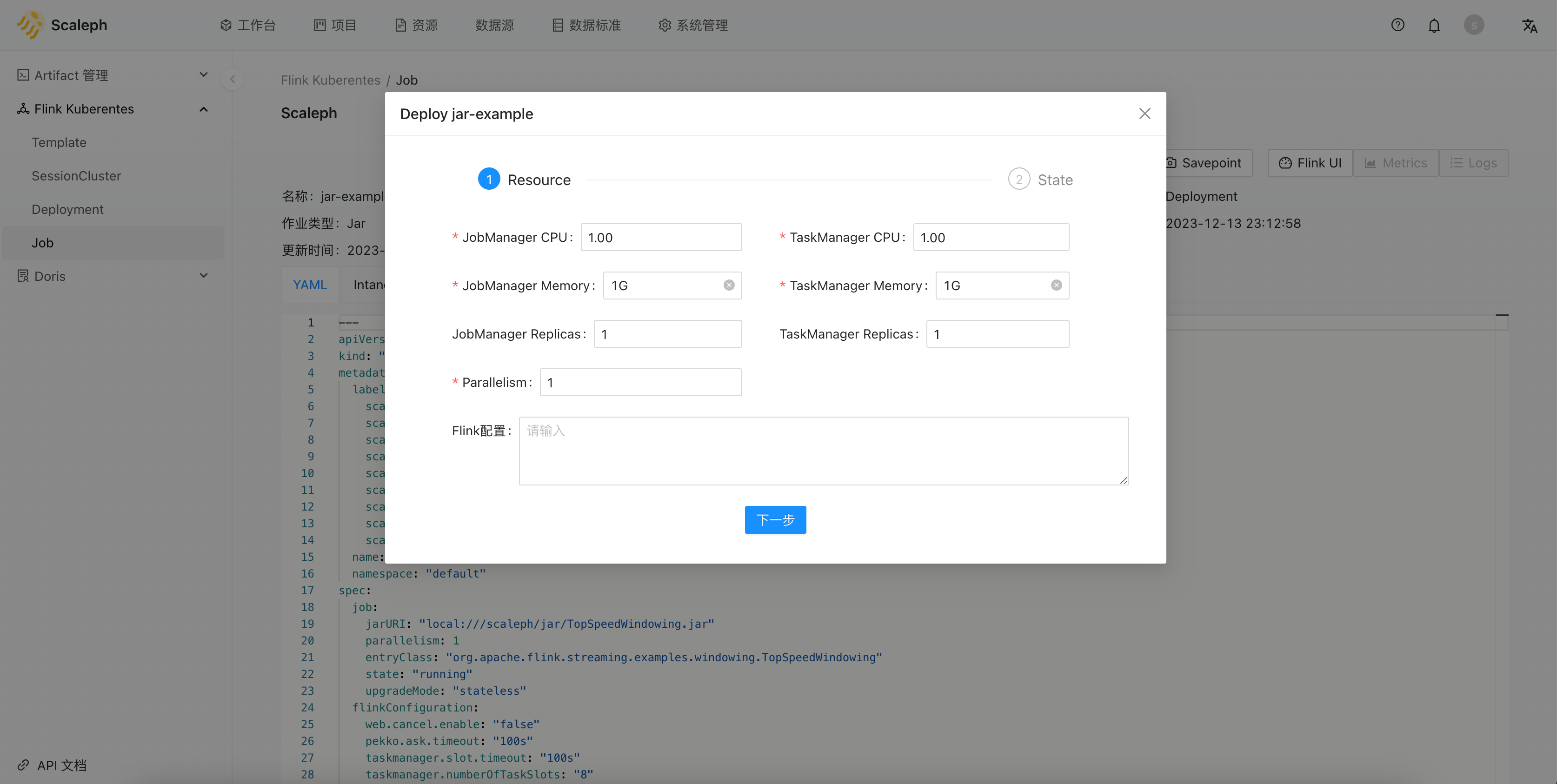This screenshot has width=1557, height=784.
Task: Clear JobManager Memory selection
Action: click(x=729, y=285)
